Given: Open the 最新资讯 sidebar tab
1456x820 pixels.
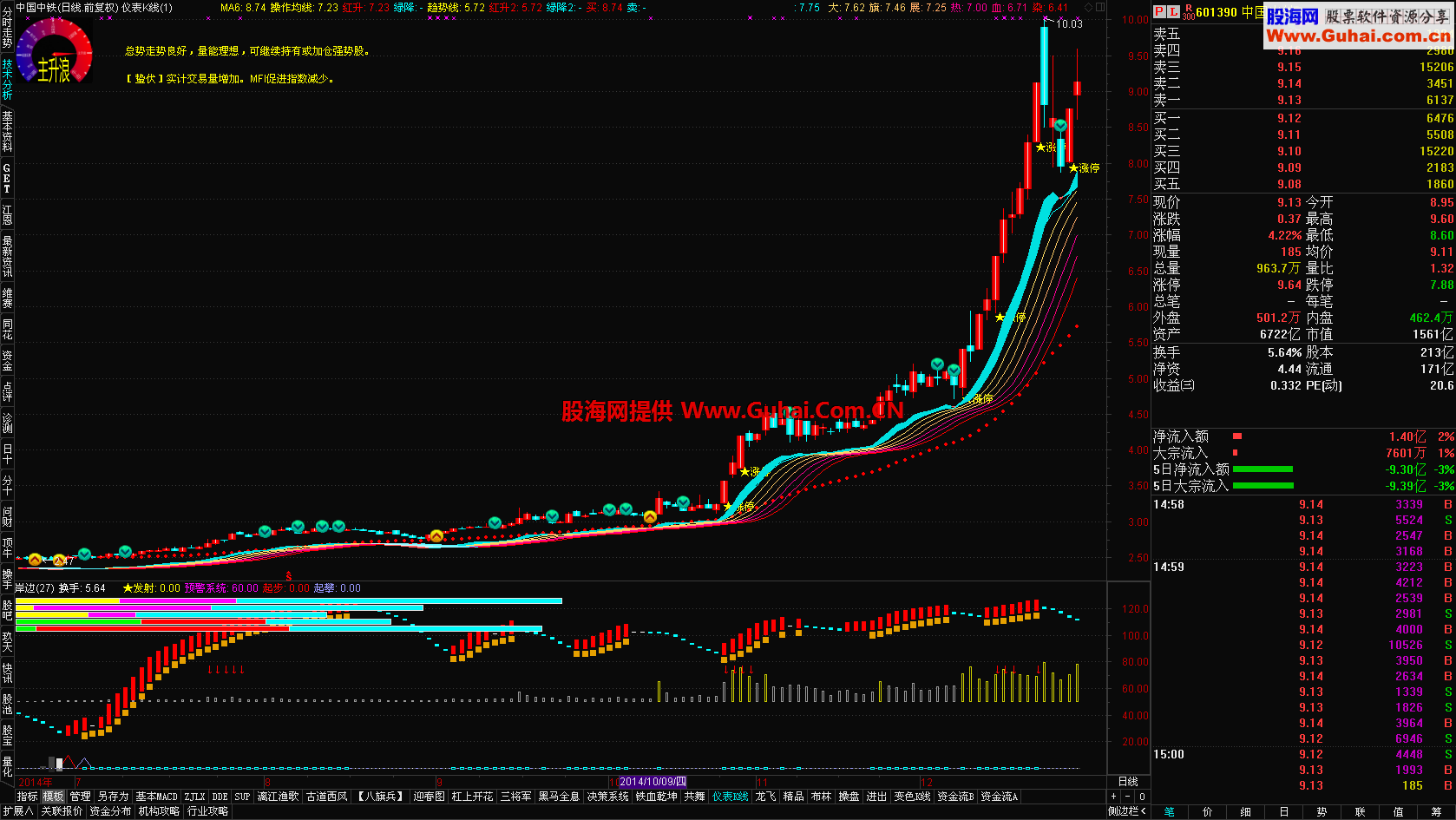Looking at the screenshot, I should [x=7, y=257].
